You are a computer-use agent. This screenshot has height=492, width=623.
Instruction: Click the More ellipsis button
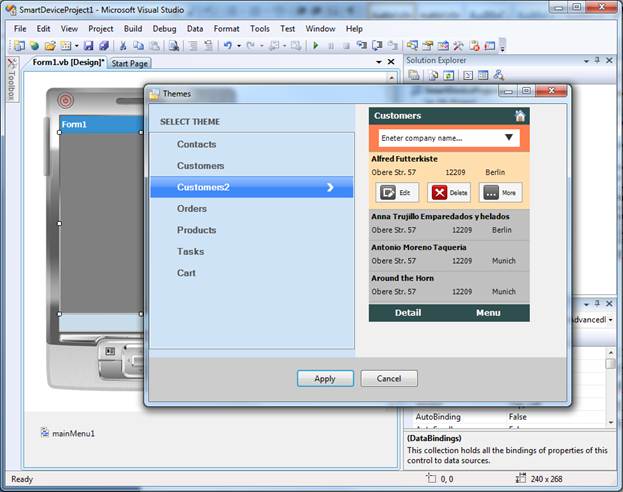tap(502, 192)
